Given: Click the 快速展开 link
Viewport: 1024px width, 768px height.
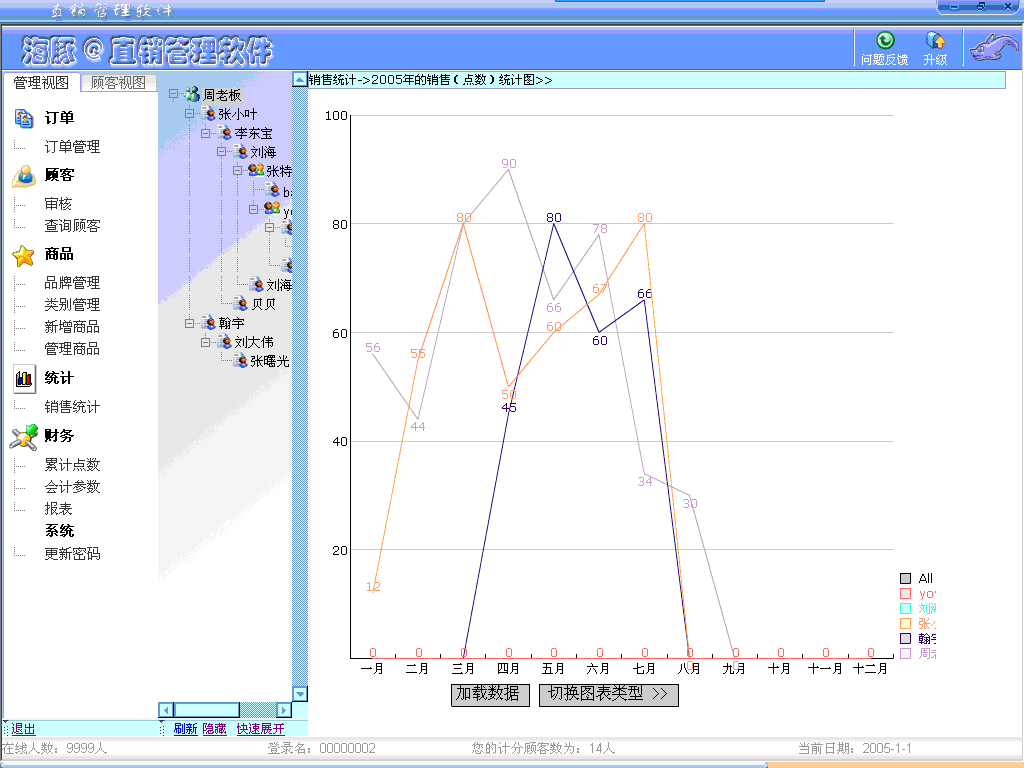Looking at the screenshot, I should click(261, 729).
